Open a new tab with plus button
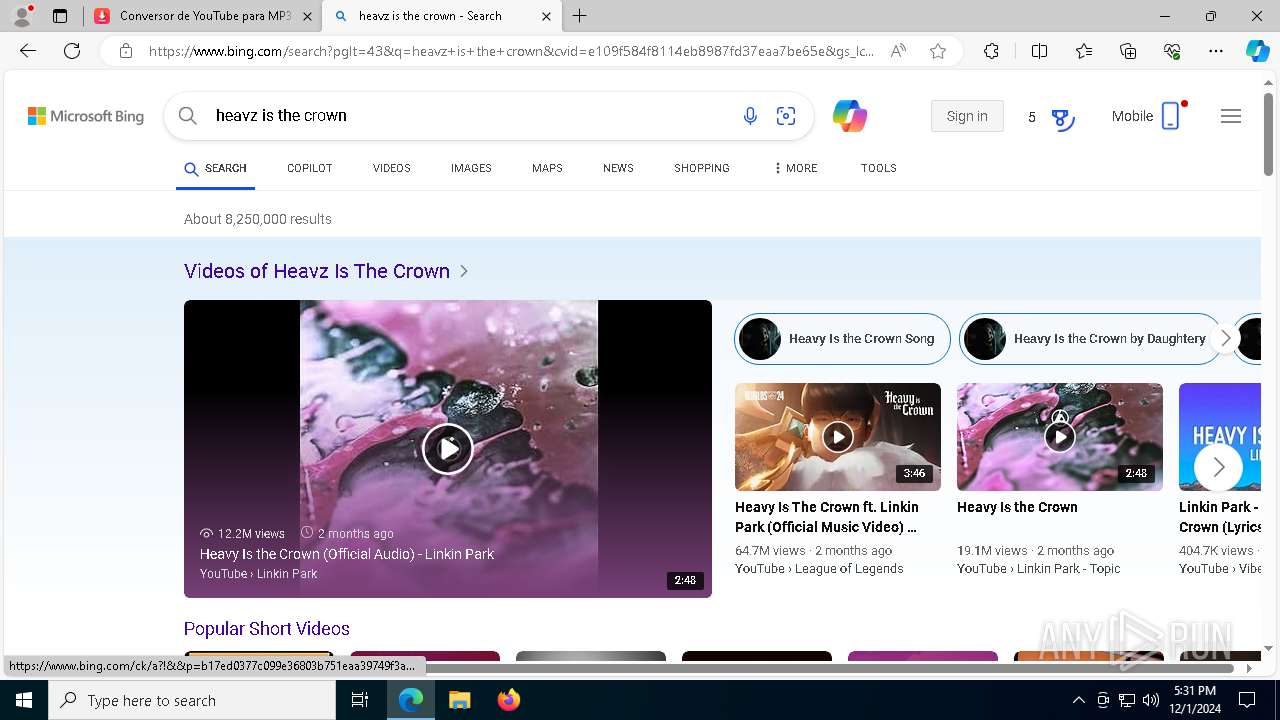This screenshot has width=1280, height=720. [x=580, y=16]
